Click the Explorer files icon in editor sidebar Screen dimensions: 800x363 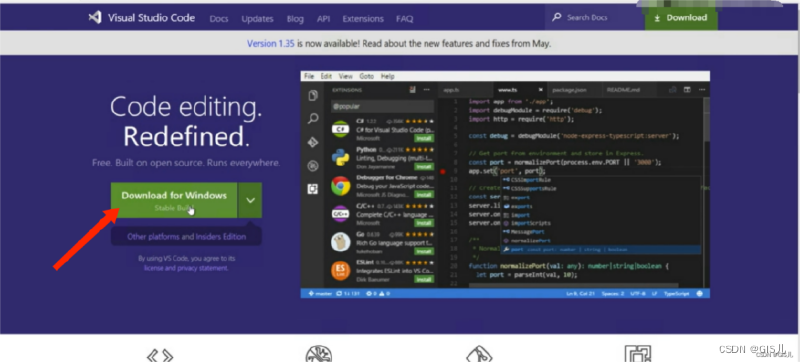click(x=313, y=96)
